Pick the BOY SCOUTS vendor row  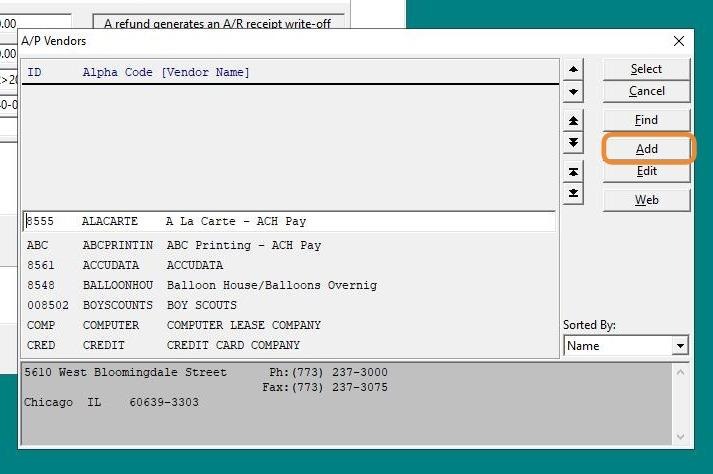[x=289, y=305]
